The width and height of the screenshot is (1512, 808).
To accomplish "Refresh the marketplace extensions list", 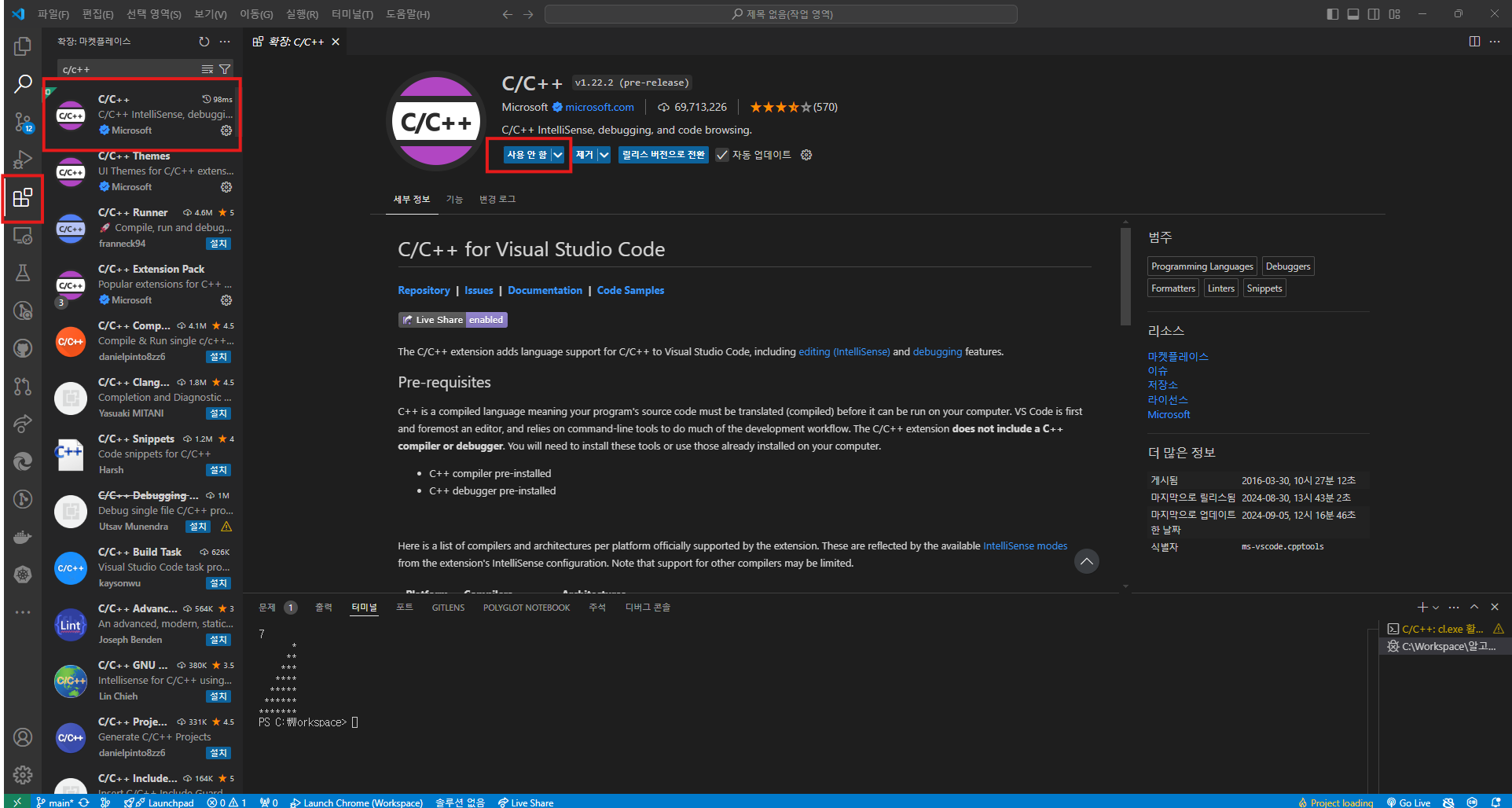I will (204, 42).
